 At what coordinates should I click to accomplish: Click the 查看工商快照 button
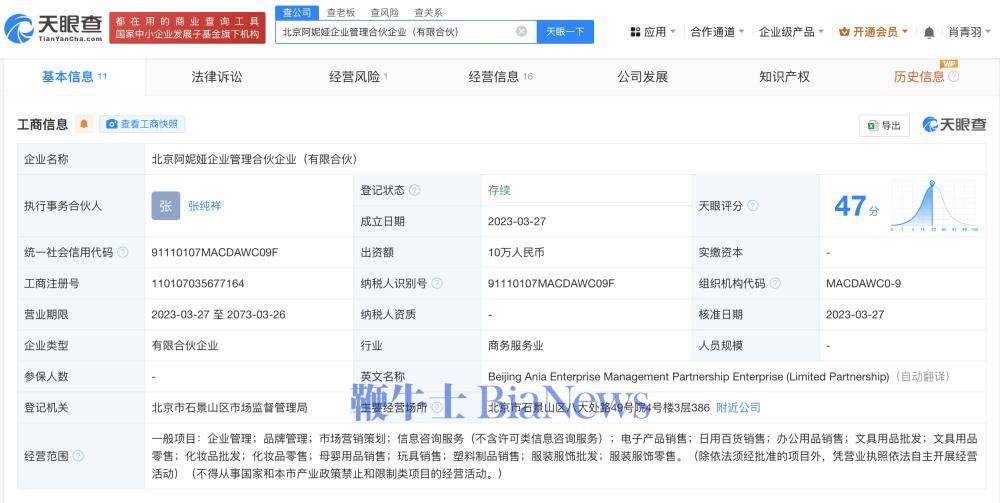click(142, 124)
